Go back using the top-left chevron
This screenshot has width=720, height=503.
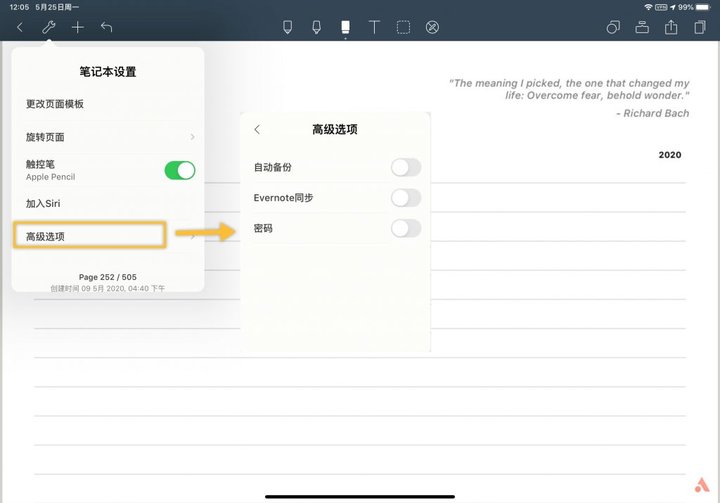click(20, 27)
